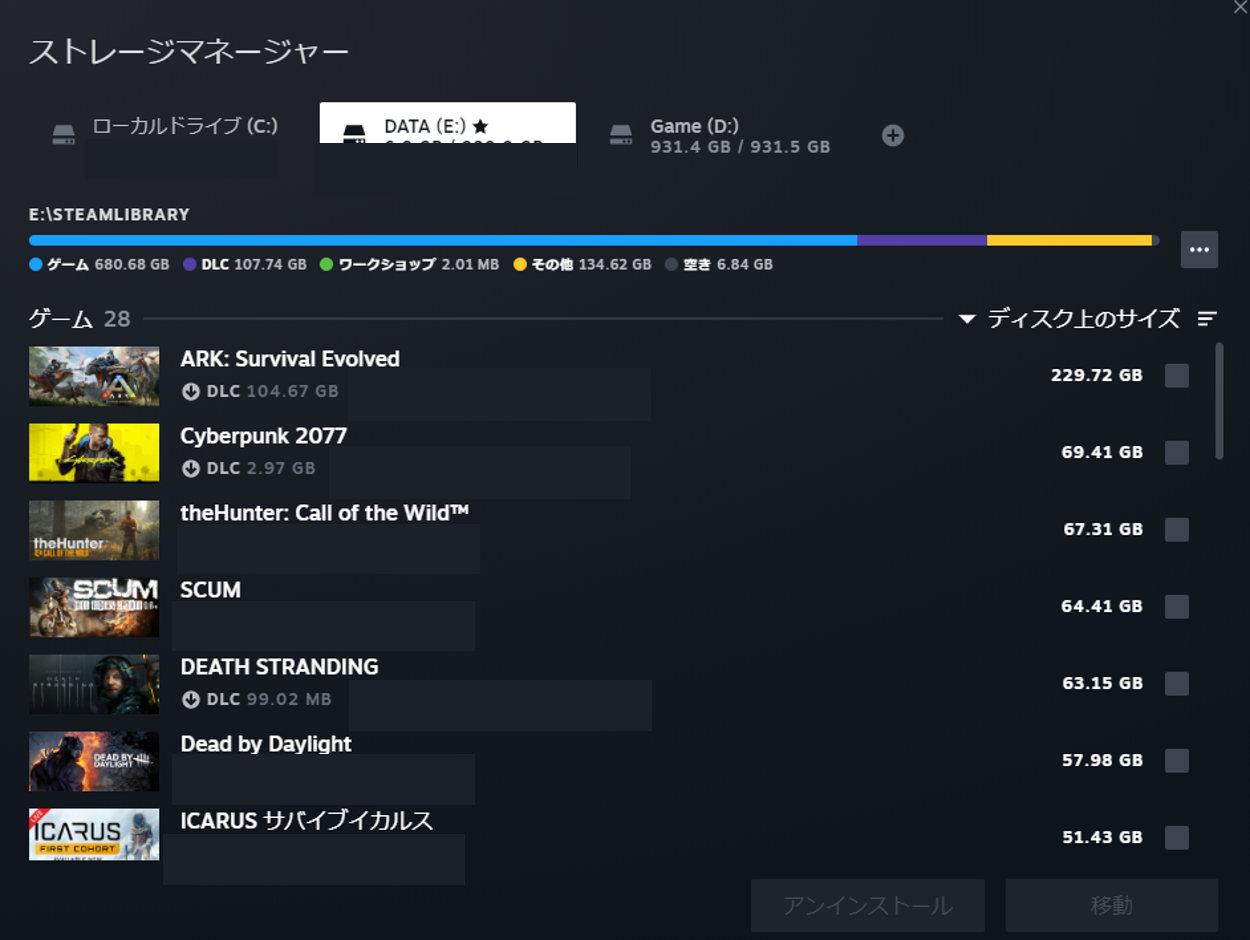
Task: Open the Dead by Daylight thumbnail
Action: click(x=94, y=761)
